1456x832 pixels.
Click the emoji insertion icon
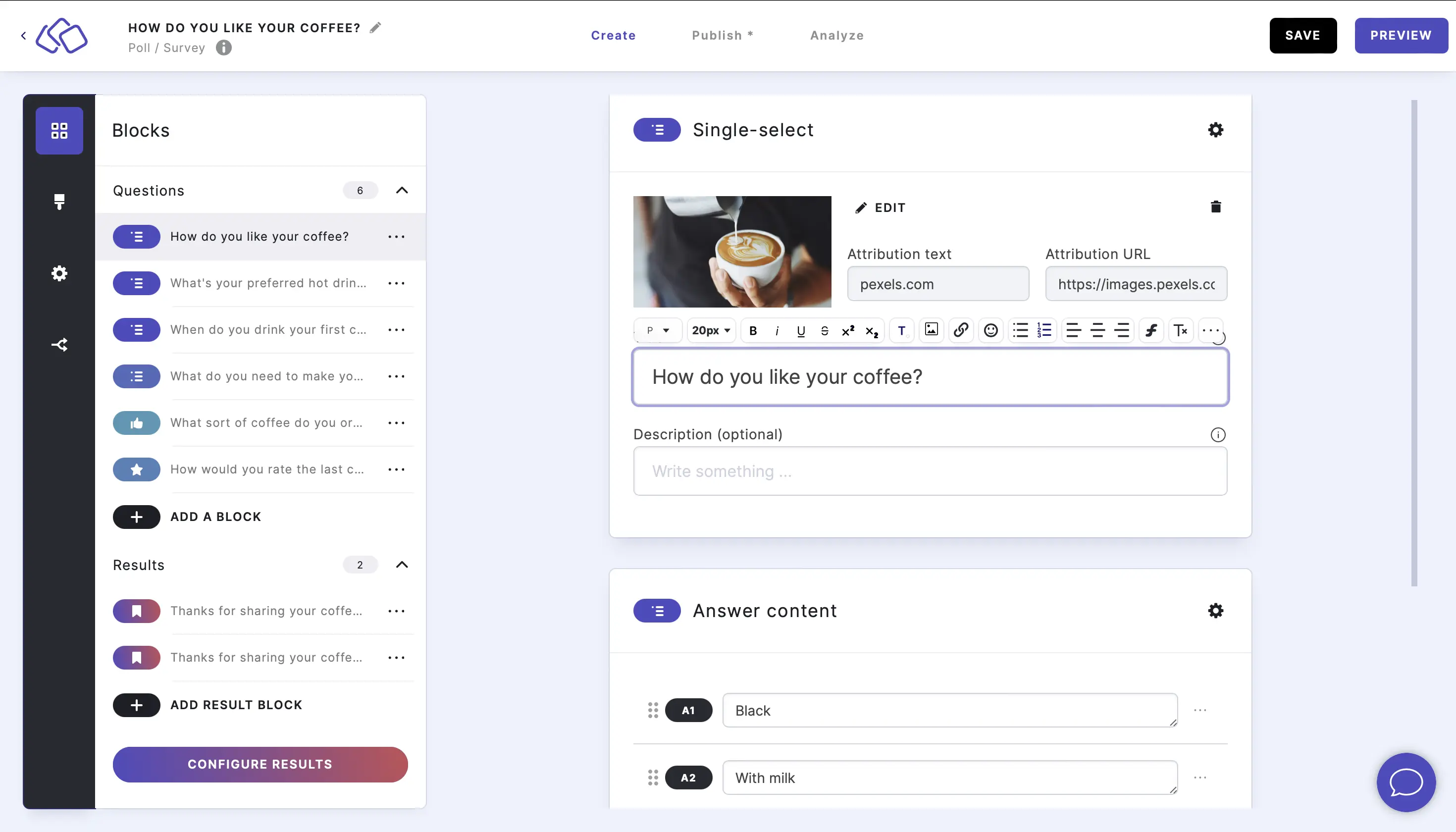pyautogui.click(x=989, y=330)
